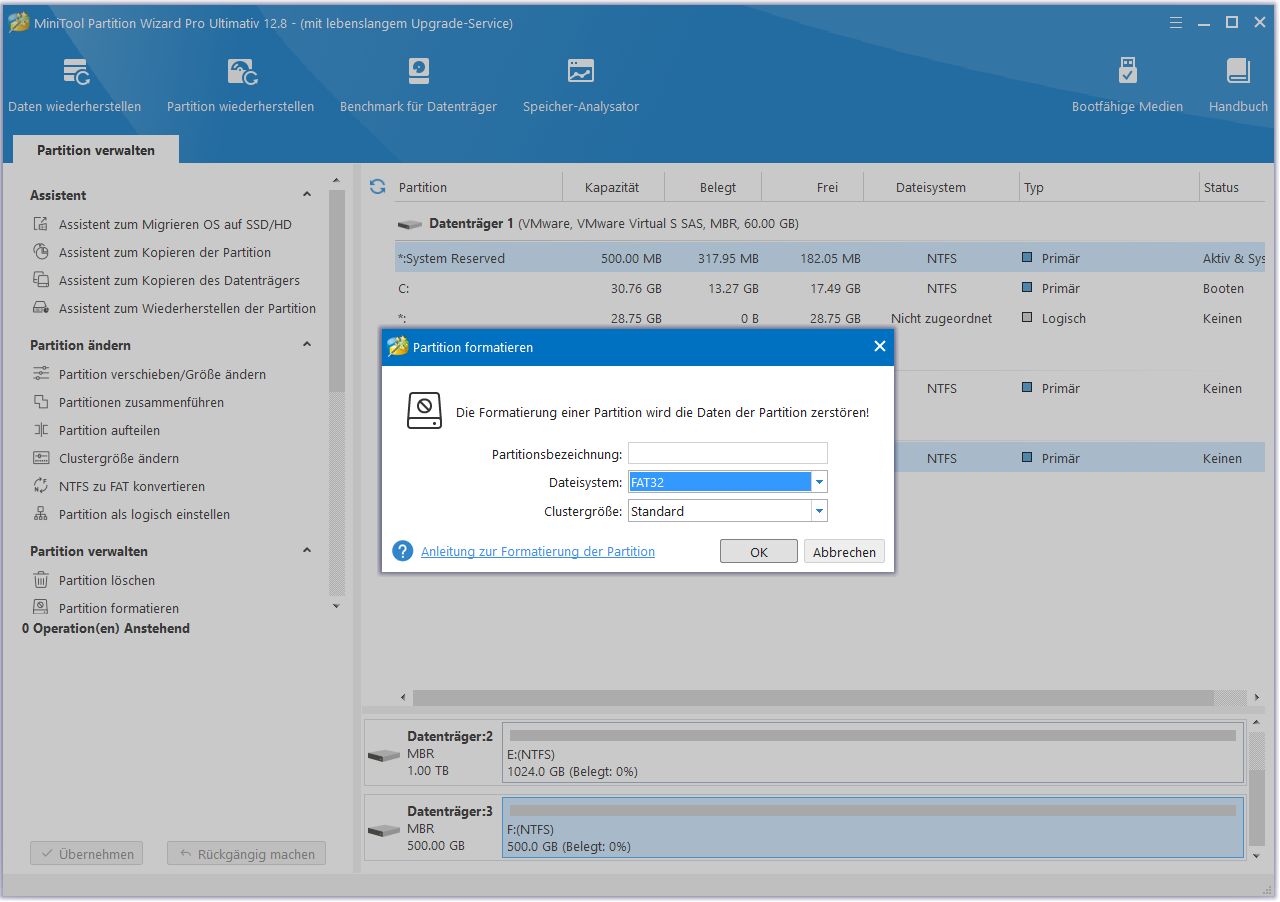The image size is (1280, 902).
Task: Click the Übernehmen button
Action: click(x=87, y=855)
